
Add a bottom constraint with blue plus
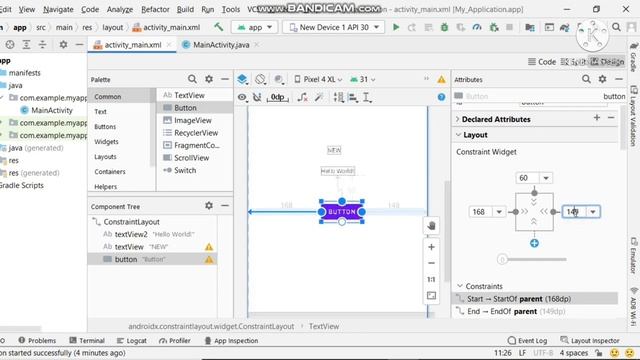click(534, 243)
